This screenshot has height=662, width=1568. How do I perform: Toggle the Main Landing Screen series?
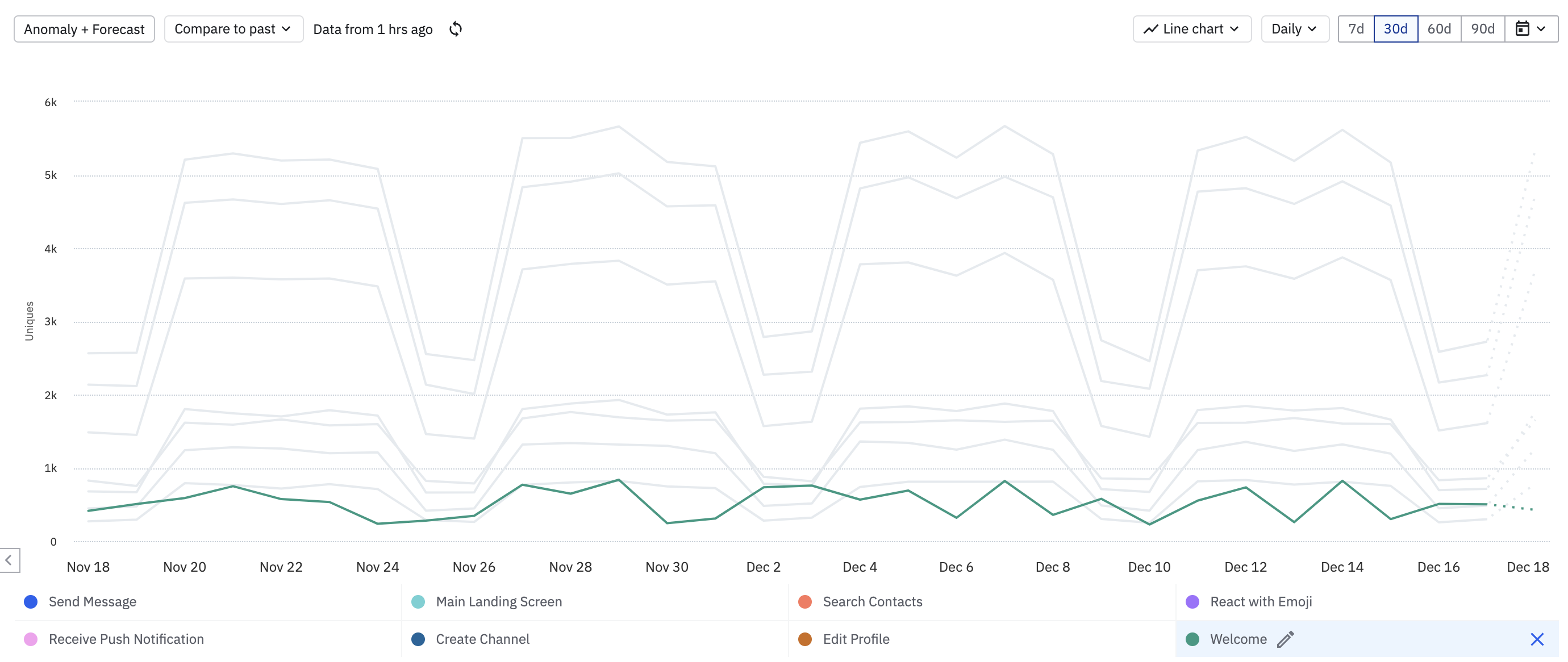click(x=499, y=602)
